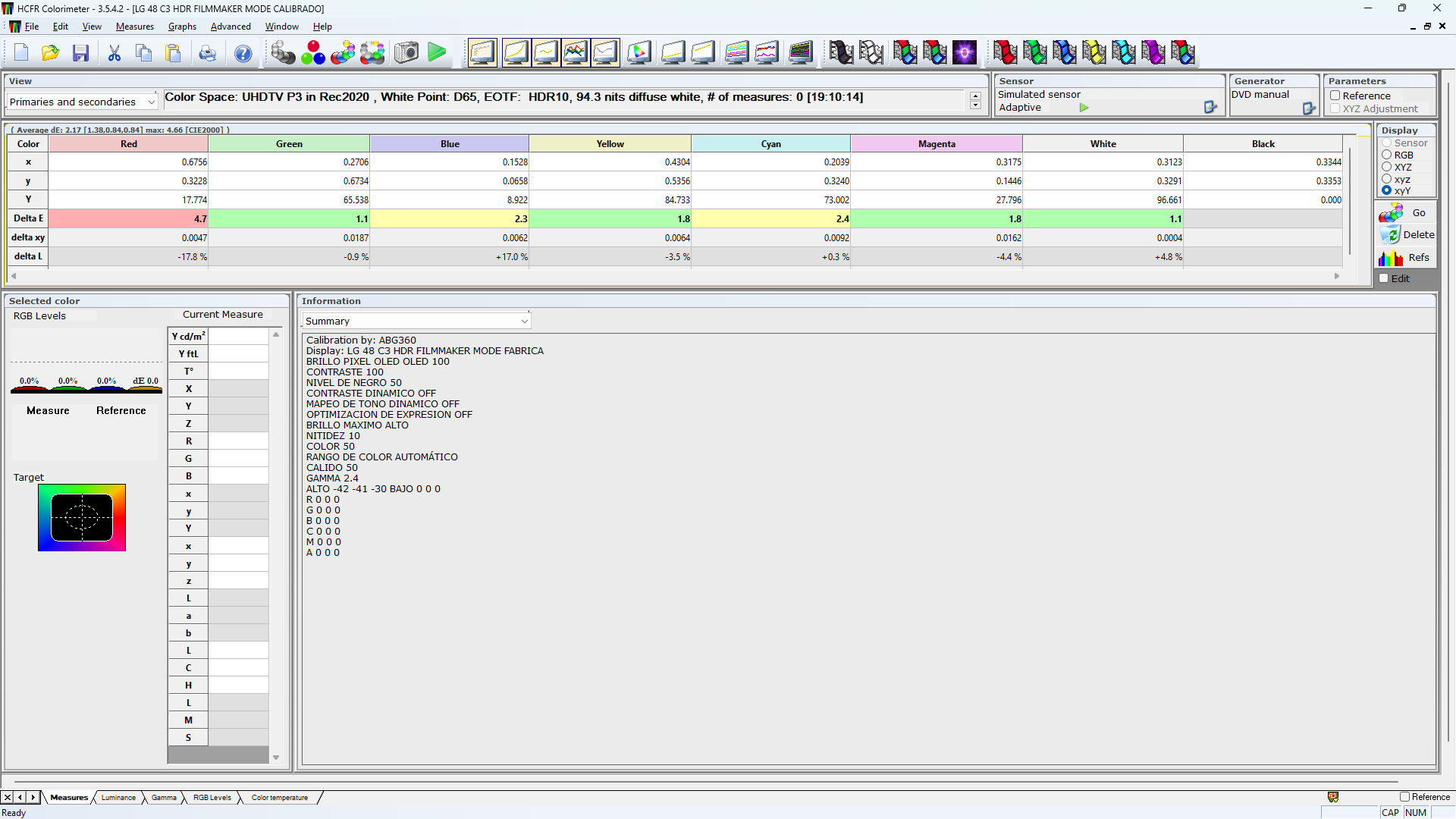
Task: Go to next tab with arrow
Action: [x=33, y=797]
